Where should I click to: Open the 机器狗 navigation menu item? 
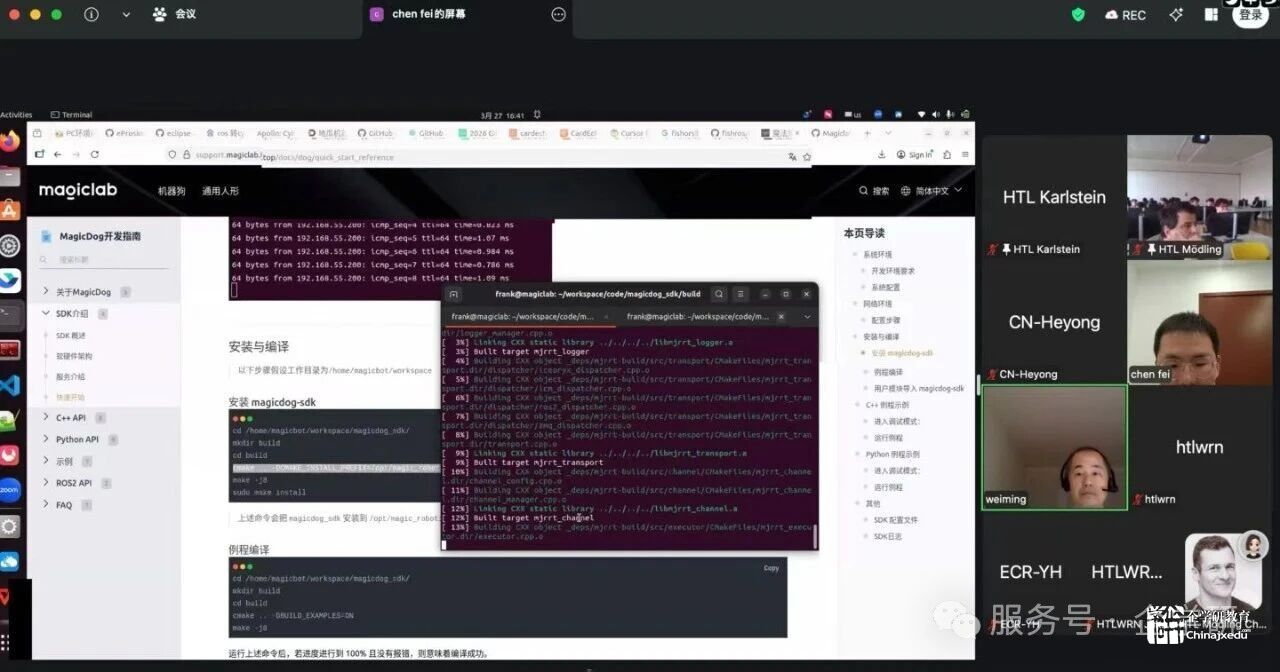pos(171,191)
